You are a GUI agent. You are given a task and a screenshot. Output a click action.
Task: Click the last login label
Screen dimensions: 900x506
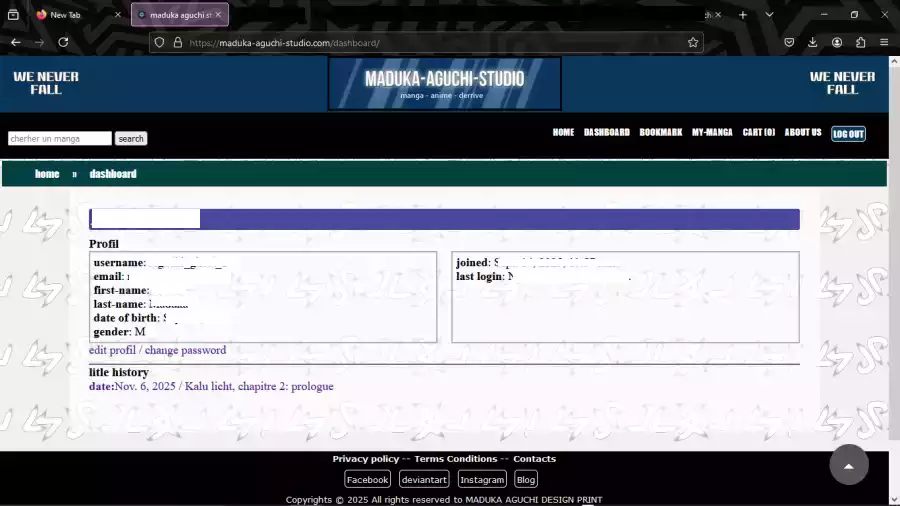pos(480,277)
